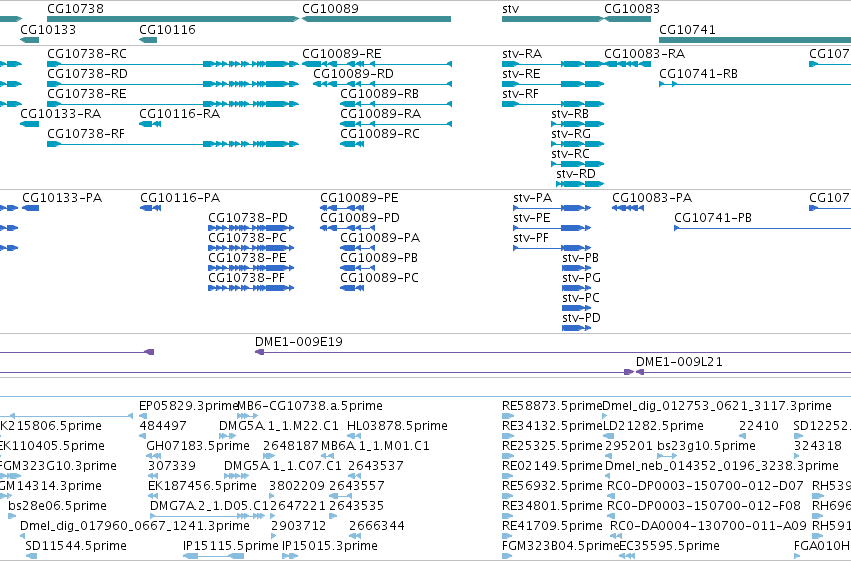Click transcript stv-RD

tap(576, 174)
